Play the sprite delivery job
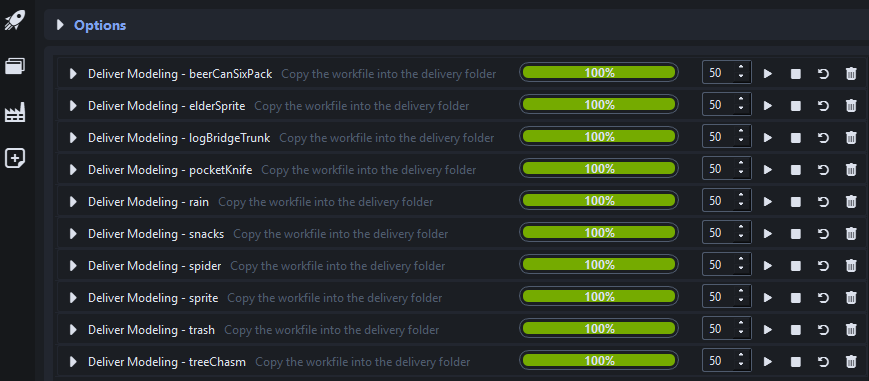This screenshot has height=381, width=869. pyautogui.click(x=768, y=298)
